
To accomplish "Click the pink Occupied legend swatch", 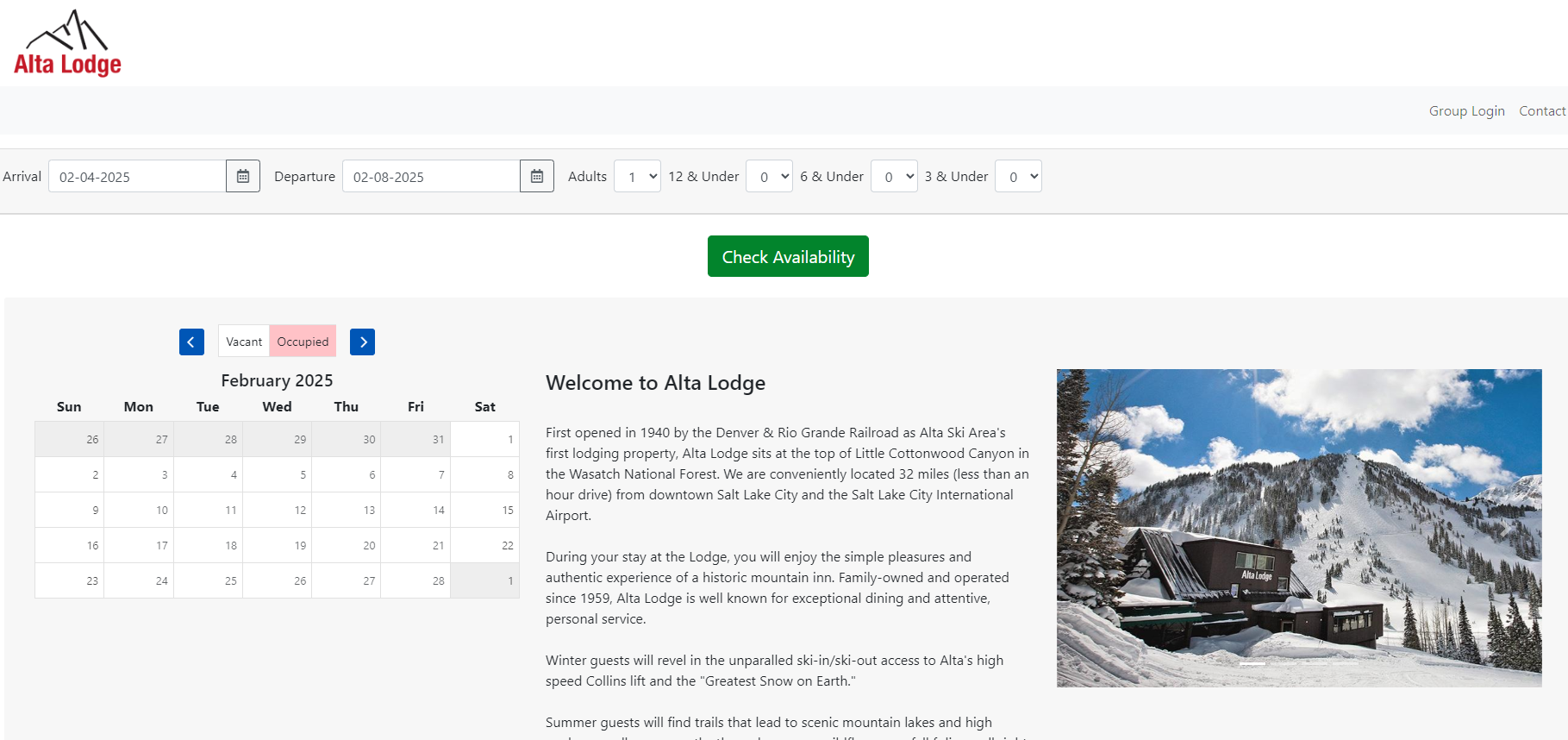I will tap(303, 342).
